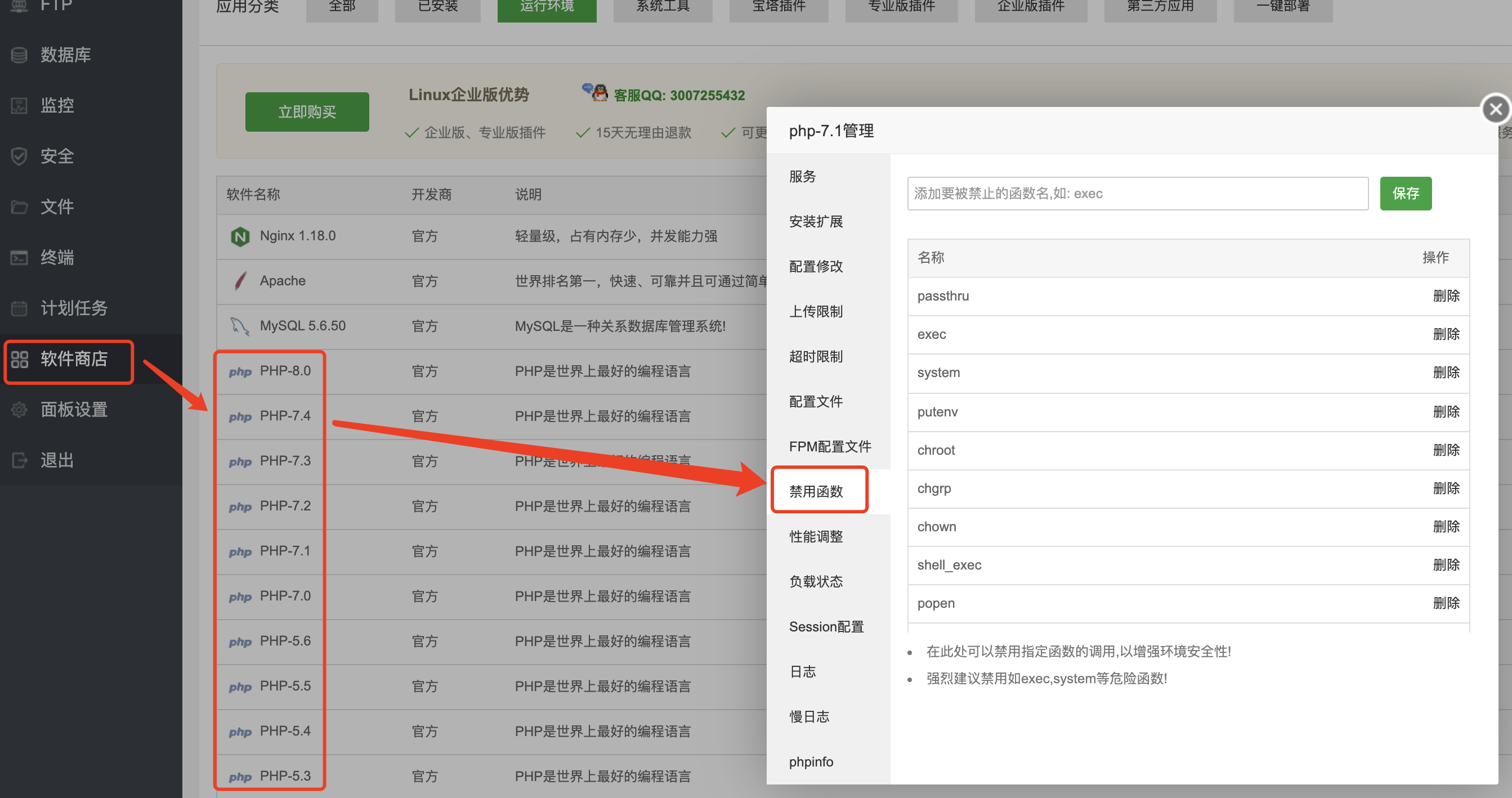Click the Nginx logo icon

240,236
